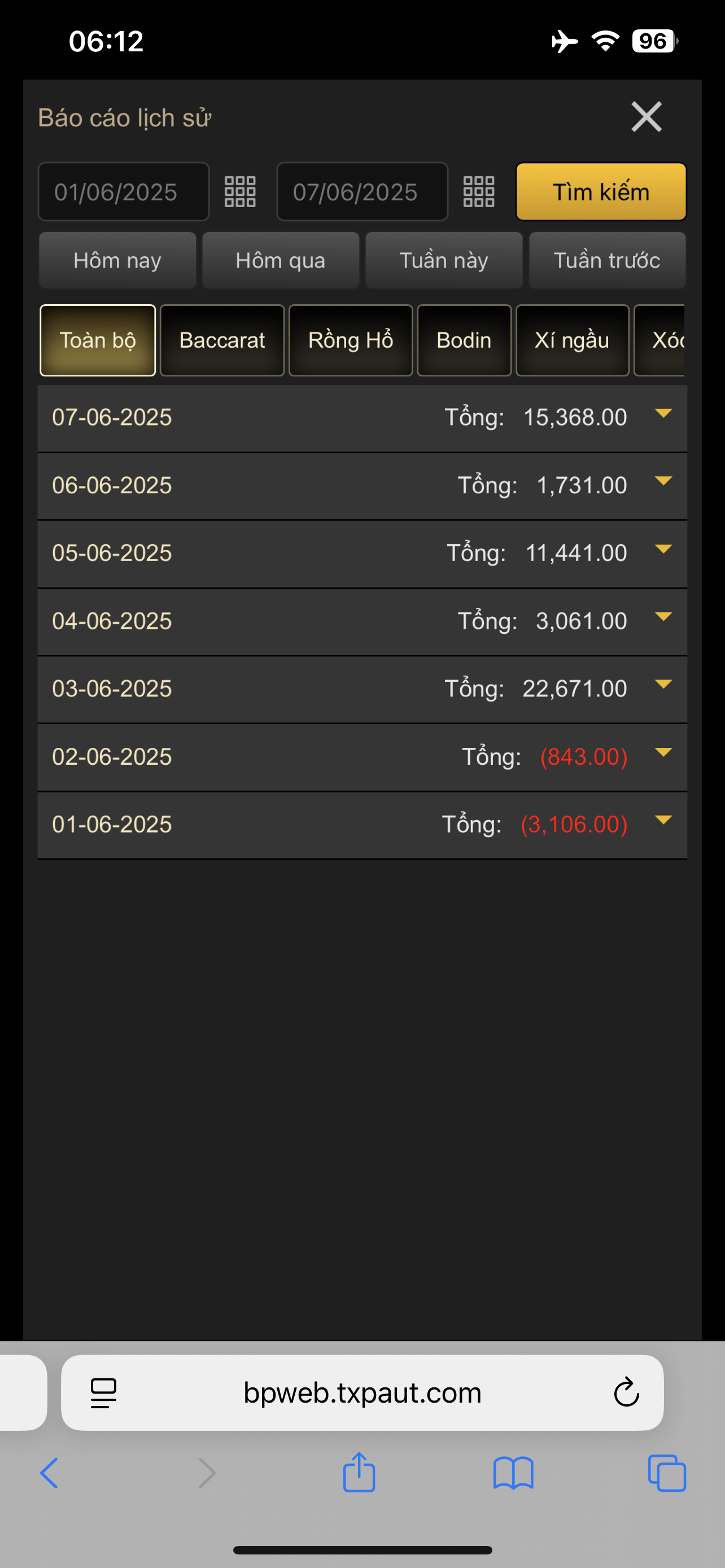
Task: Tap Safari's page reload icon
Action: (626, 1392)
